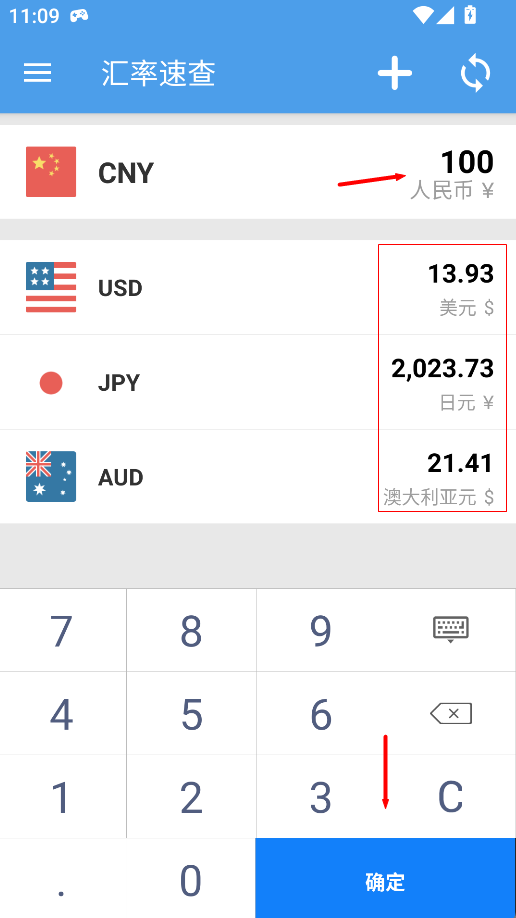The image size is (516, 918).
Task: Edit the CNY amount of 100
Action: click(467, 162)
